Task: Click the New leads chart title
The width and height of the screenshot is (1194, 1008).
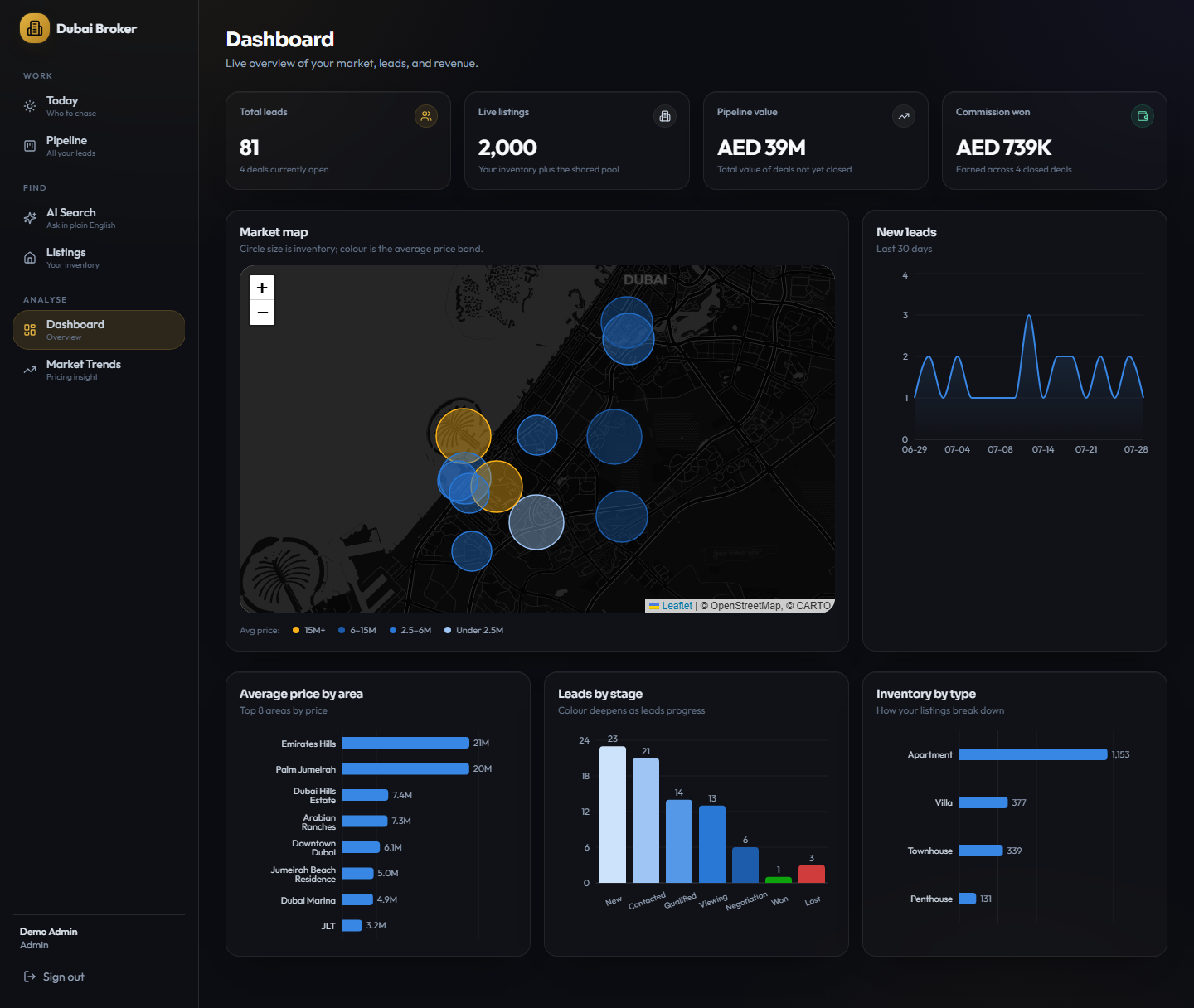Action: tap(906, 232)
